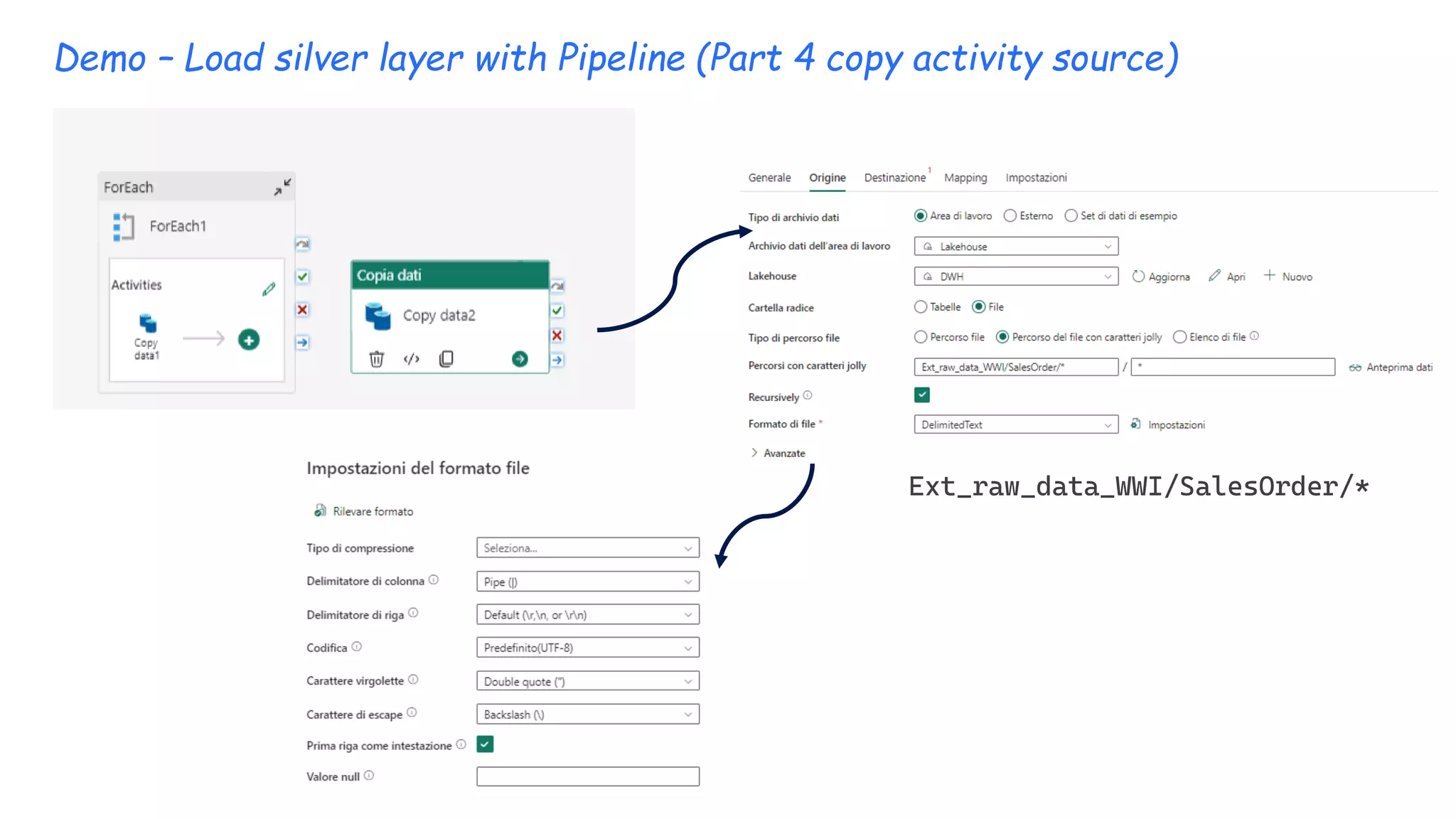Click Rilevare formato detect button
1456x819 pixels.
(363, 511)
